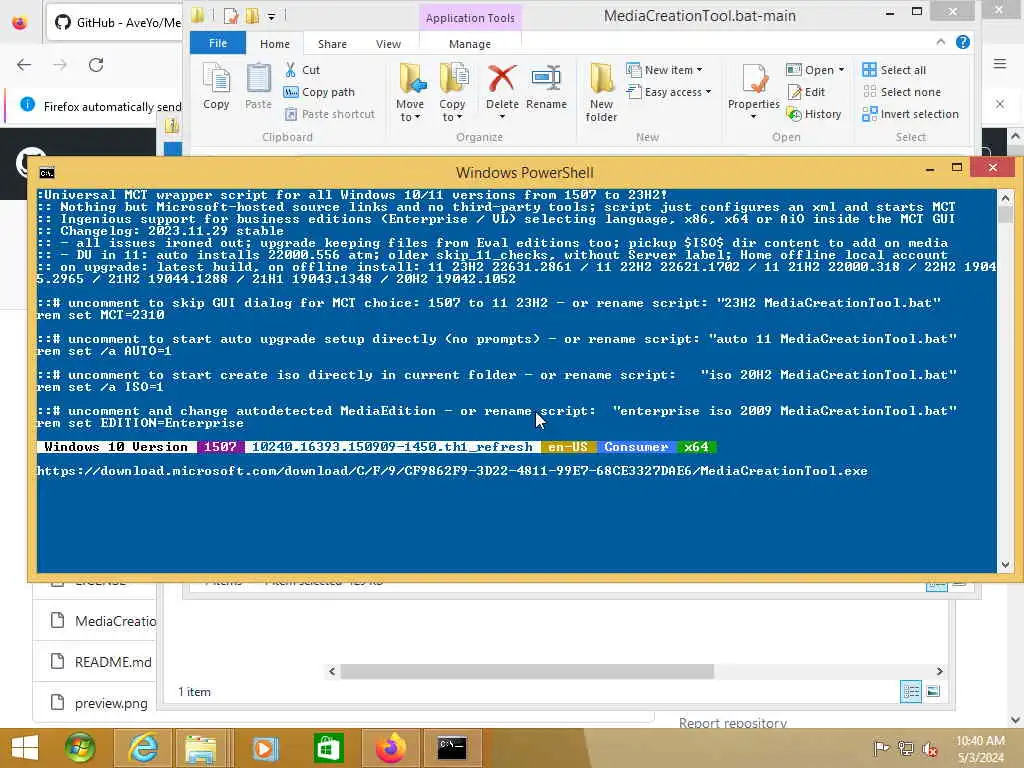
Task: Open Explorer help question mark icon
Action: point(963,42)
